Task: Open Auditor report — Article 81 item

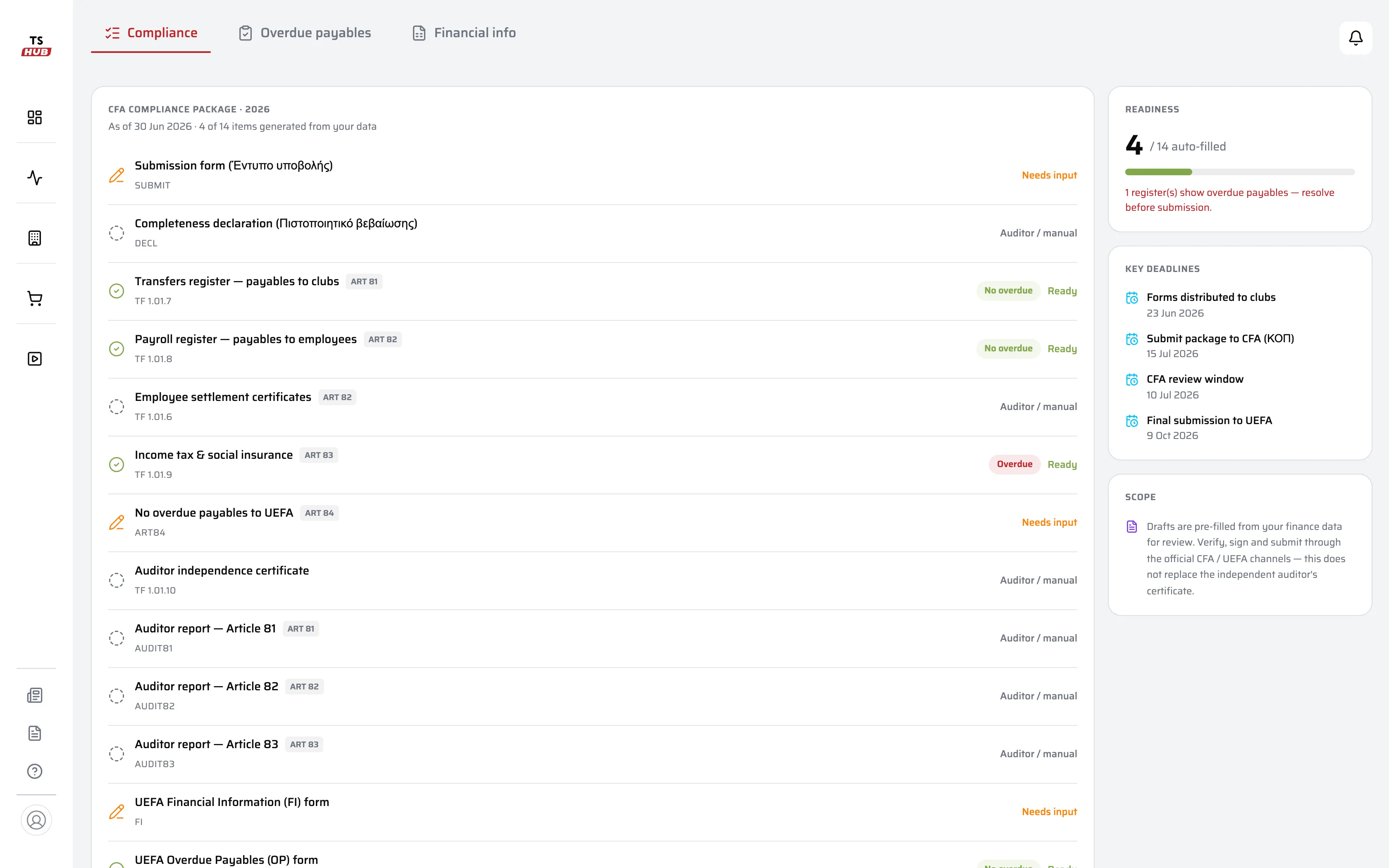Action: point(592,638)
